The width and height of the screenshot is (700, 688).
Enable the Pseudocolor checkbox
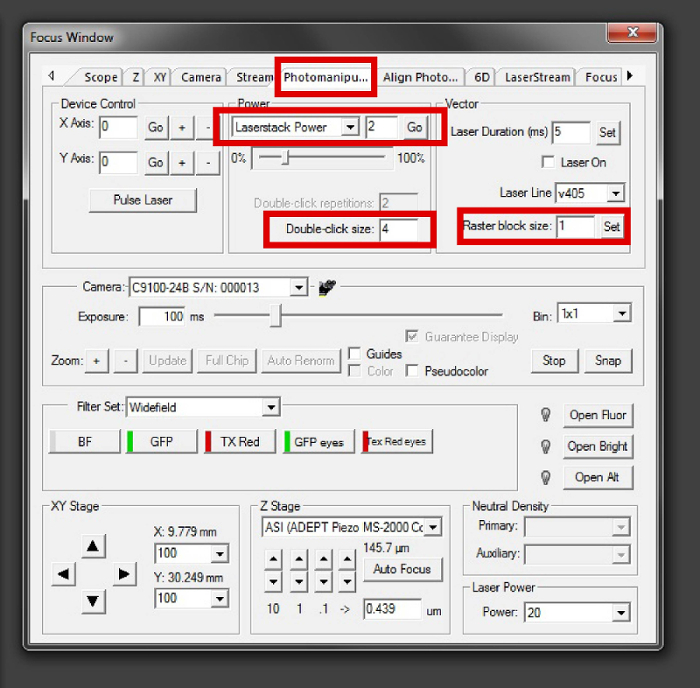point(413,371)
